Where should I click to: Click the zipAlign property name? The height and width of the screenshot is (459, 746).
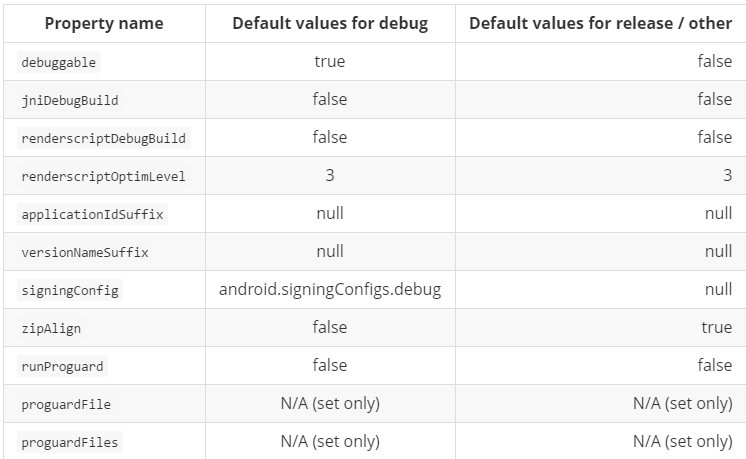51,328
